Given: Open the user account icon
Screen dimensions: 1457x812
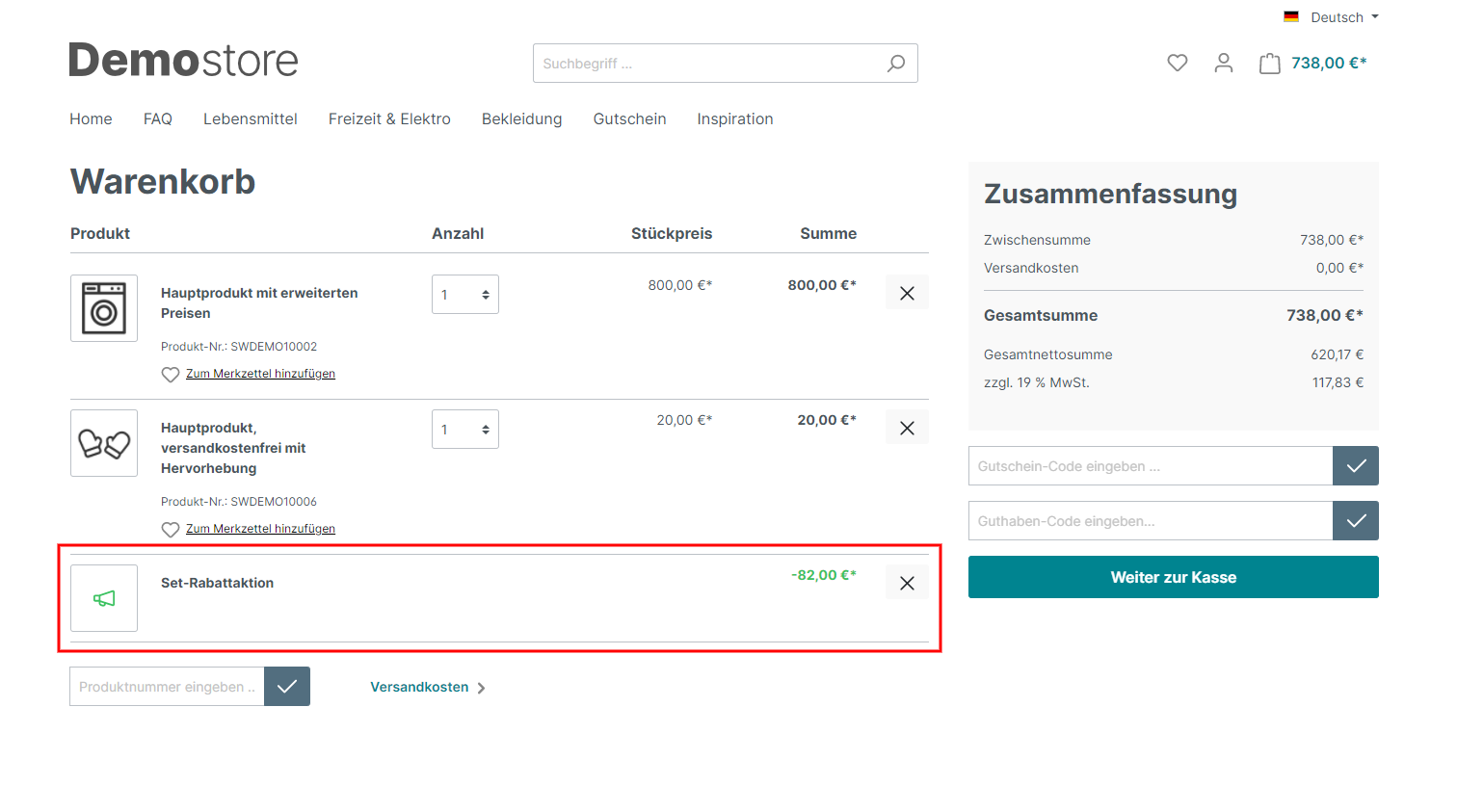Looking at the screenshot, I should tap(1223, 63).
